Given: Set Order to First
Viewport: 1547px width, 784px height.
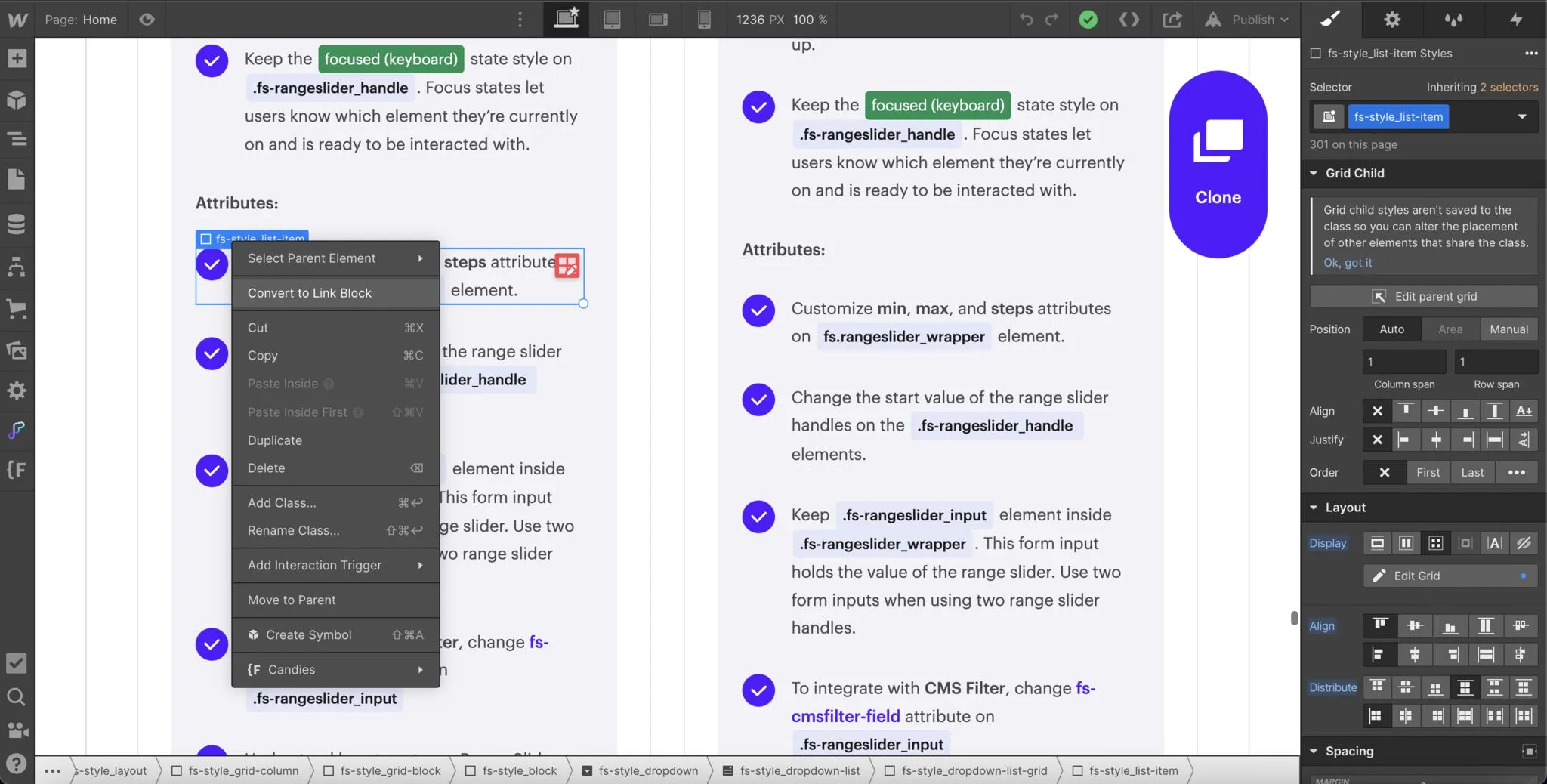Looking at the screenshot, I should (x=1428, y=472).
